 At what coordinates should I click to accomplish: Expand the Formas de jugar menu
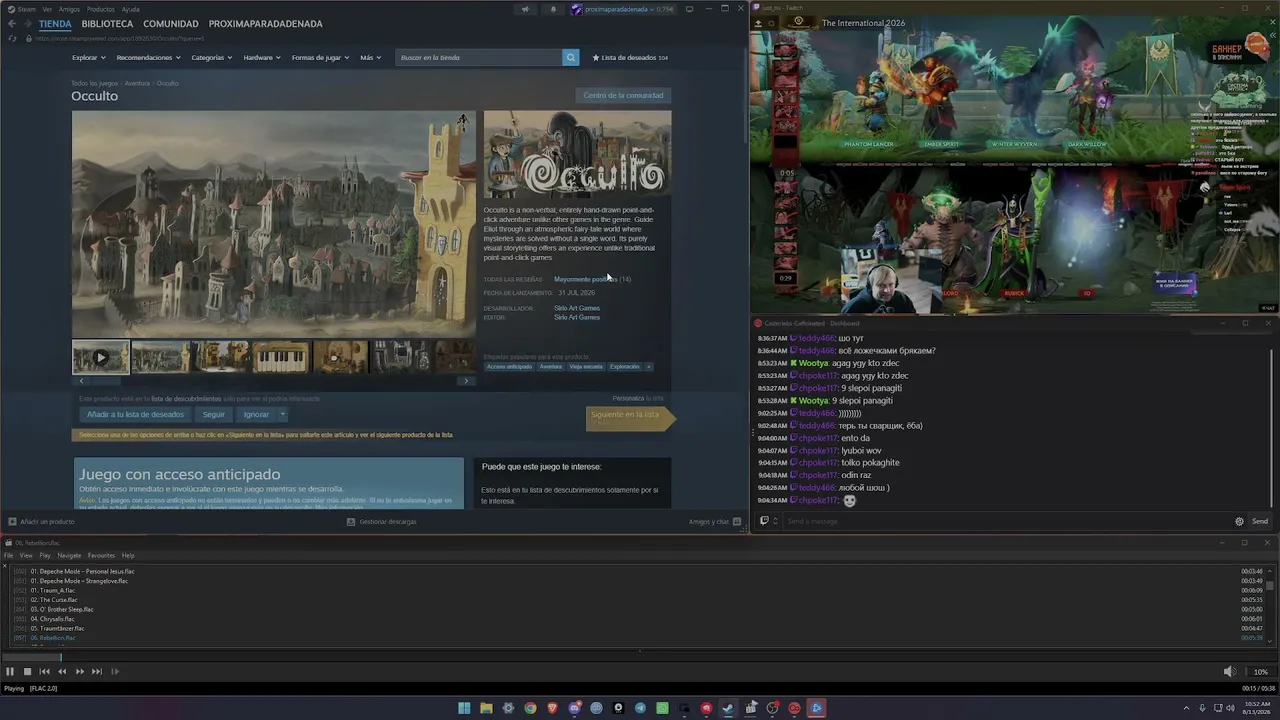coord(320,58)
